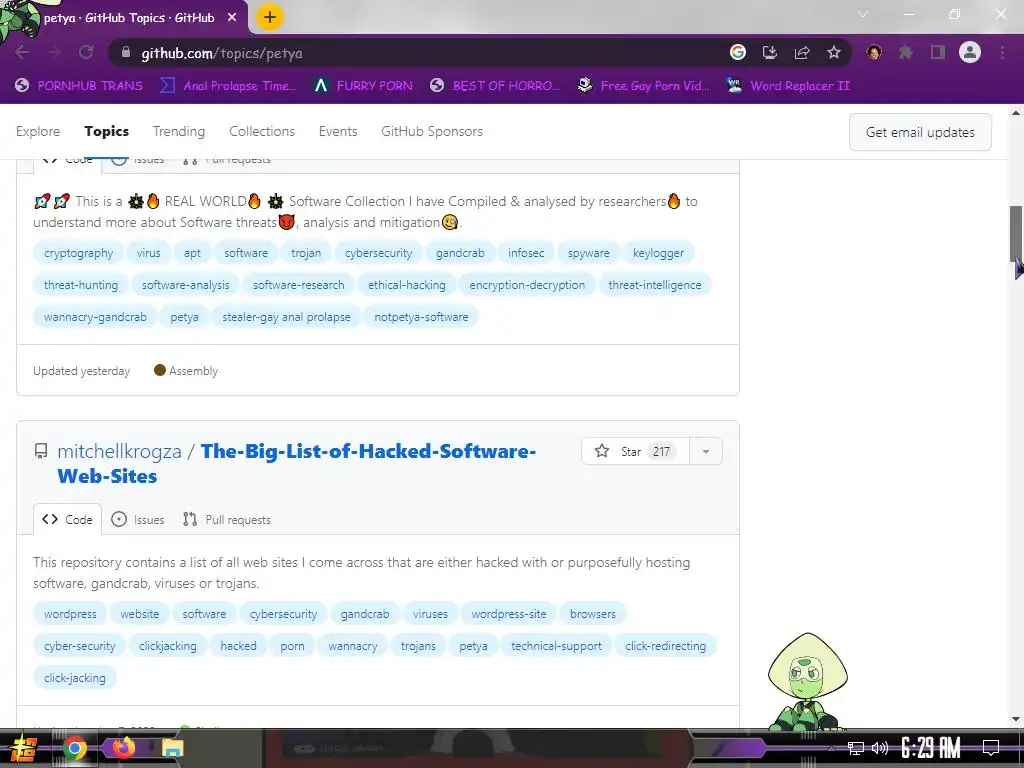Open the Windows Start button
This screenshot has width=1024, height=768.
coord(23,748)
